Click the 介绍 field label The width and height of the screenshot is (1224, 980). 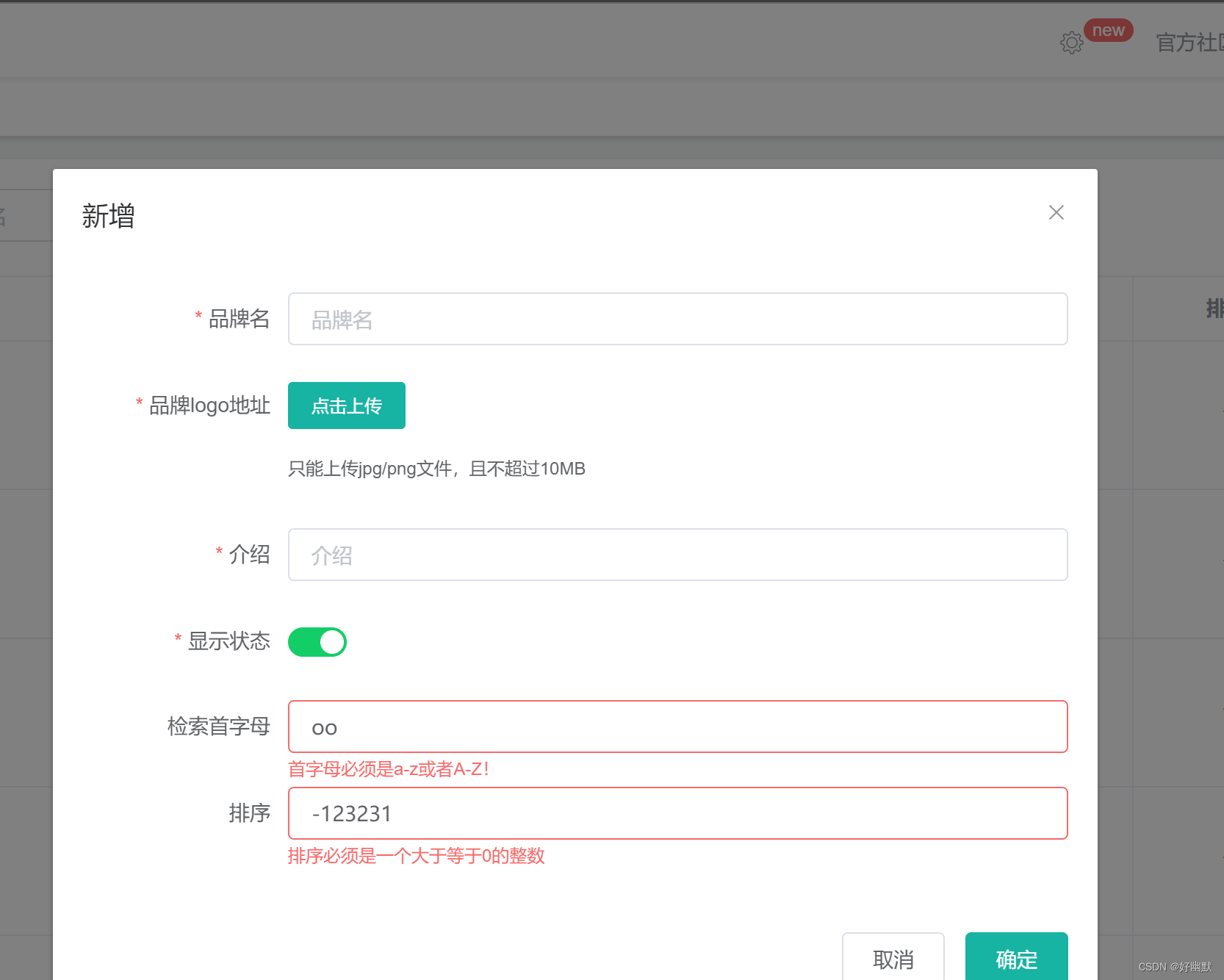(249, 555)
